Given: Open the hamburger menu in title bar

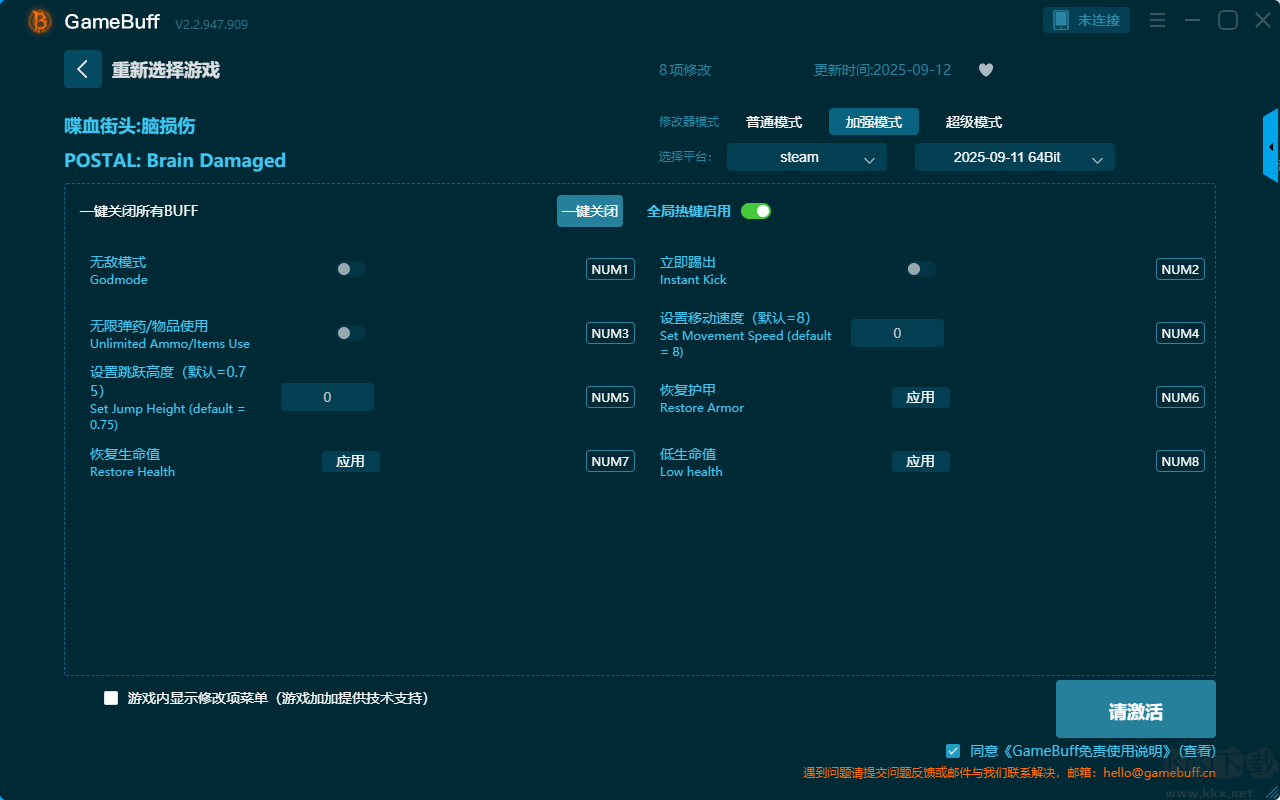Looking at the screenshot, I should click(x=1157, y=20).
